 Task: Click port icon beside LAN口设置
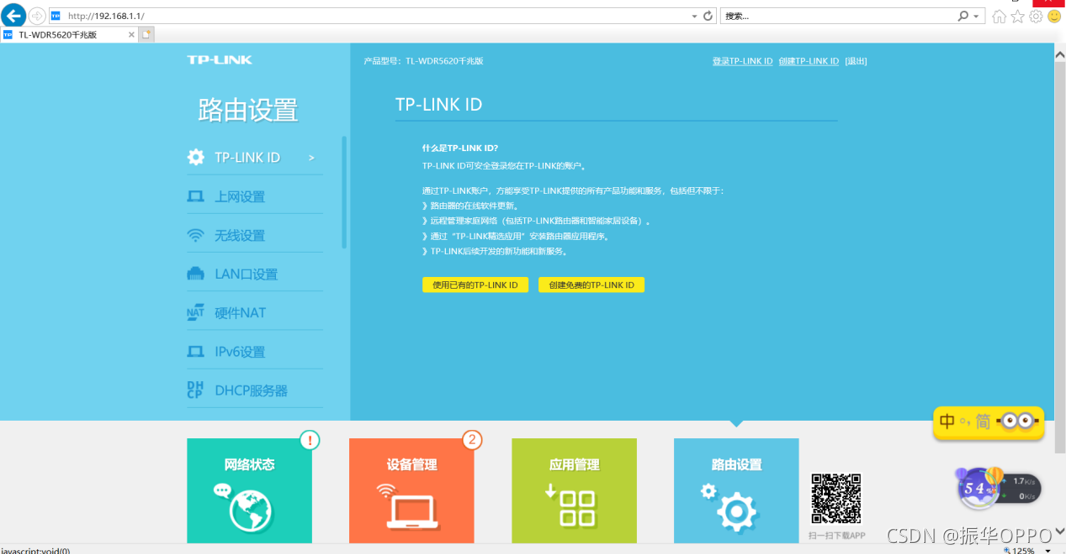point(195,274)
